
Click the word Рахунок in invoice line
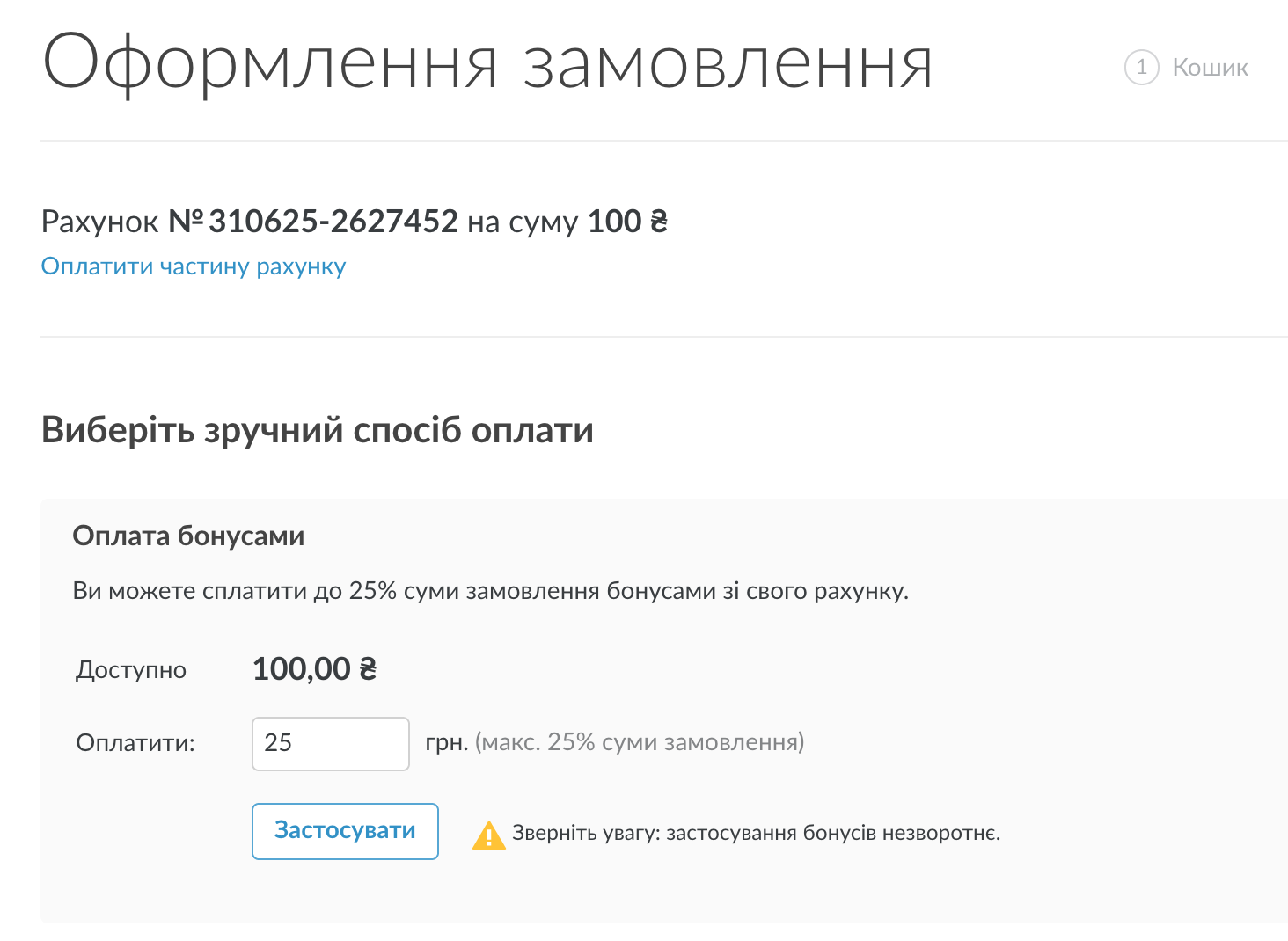click(x=99, y=222)
